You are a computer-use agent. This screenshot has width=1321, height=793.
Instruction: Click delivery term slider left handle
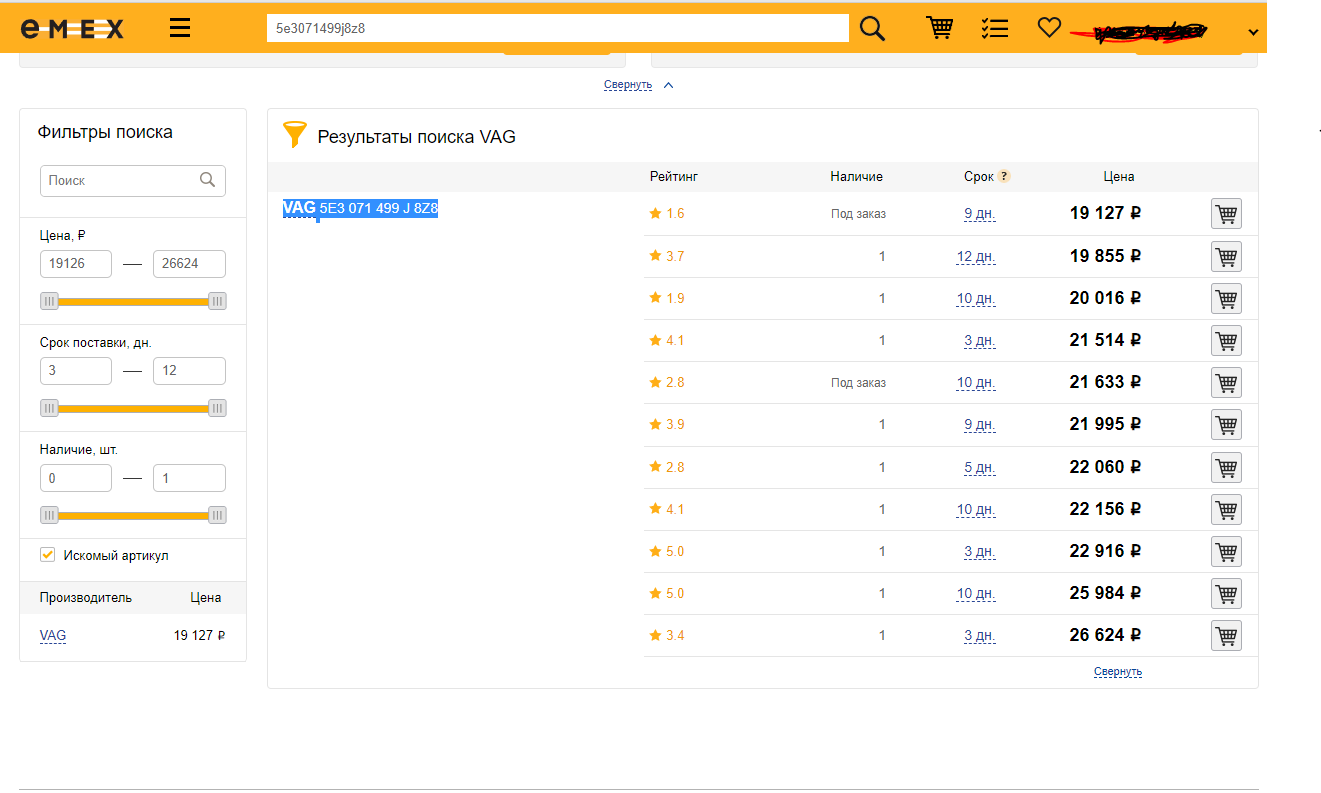click(49, 408)
